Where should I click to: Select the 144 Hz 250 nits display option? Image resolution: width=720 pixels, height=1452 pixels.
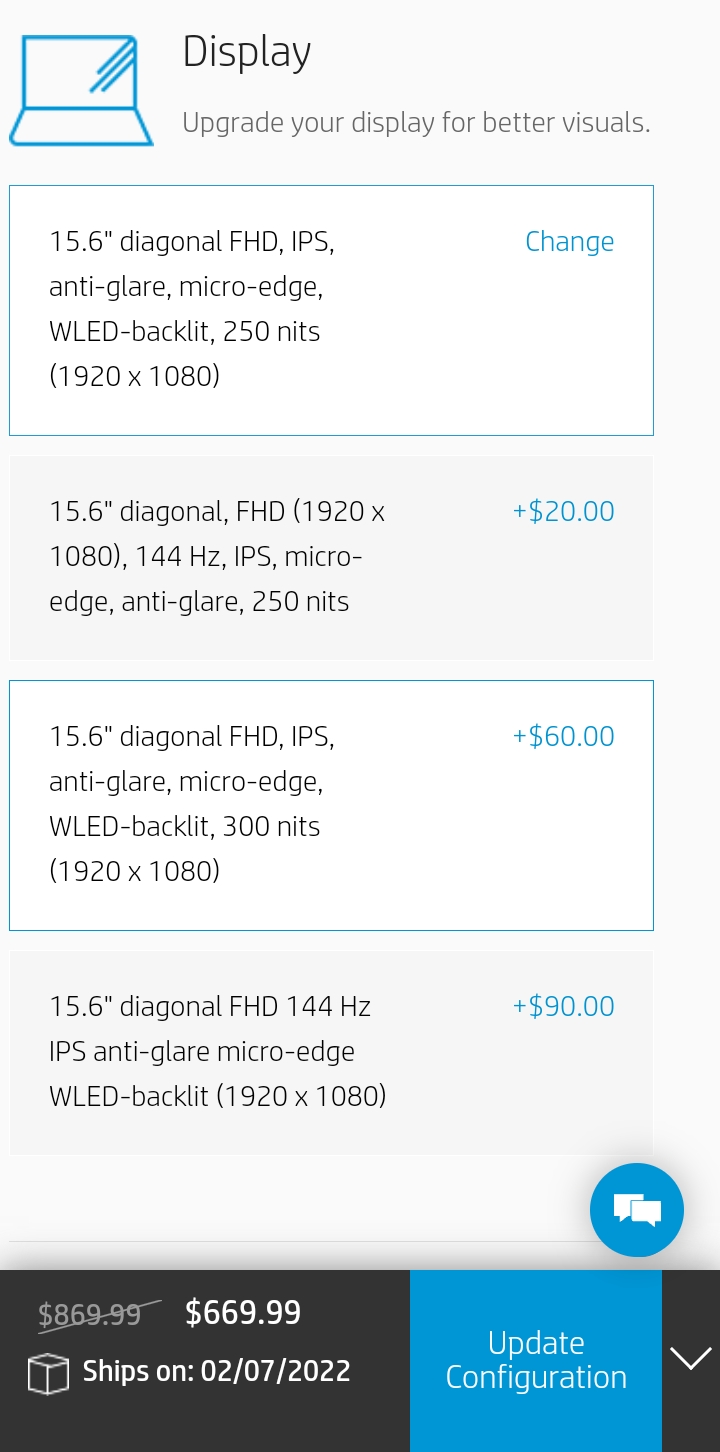pyautogui.click(x=331, y=556)
